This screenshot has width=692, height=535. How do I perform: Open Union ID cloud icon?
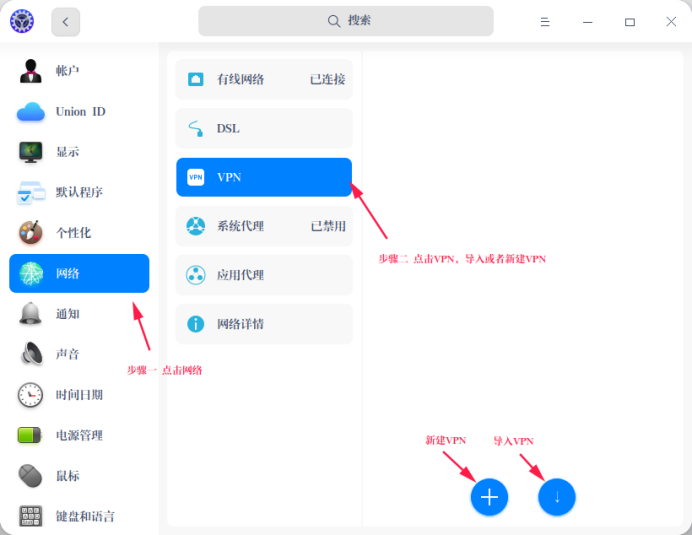(30, 112)
